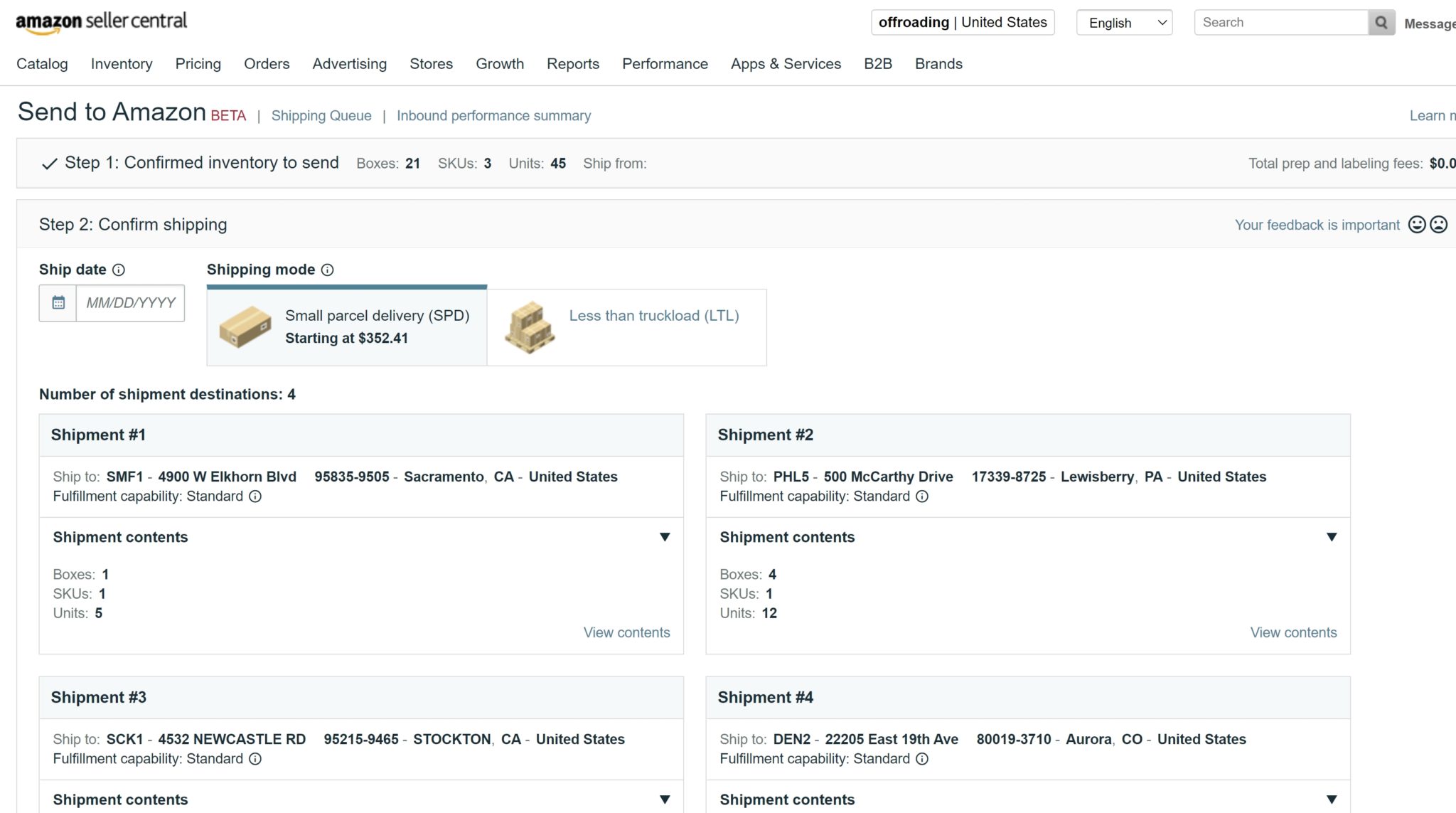Click Shipment #4 fulfillment capability info icon
This screenshot has width=1456, height=813.
pos(922,759)
